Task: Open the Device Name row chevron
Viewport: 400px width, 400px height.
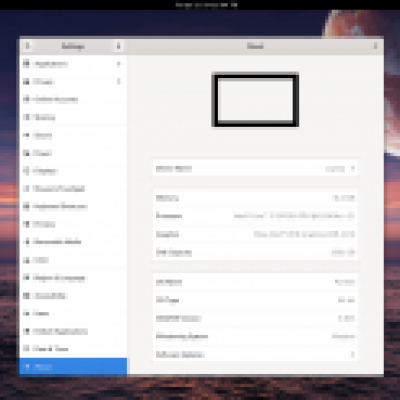Action: coord(352,169)
